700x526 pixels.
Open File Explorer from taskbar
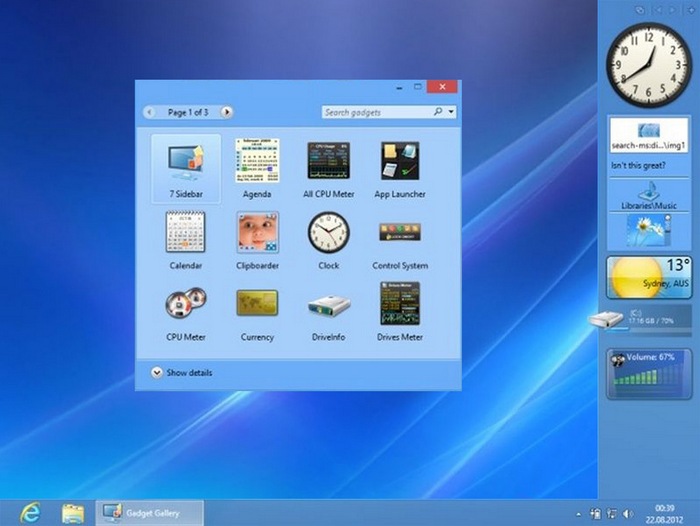(73, 513)
